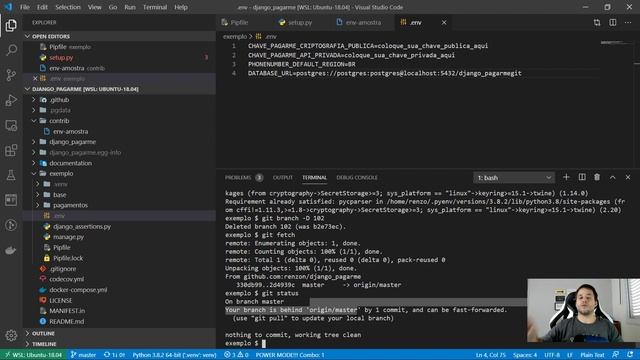
Task: Open the Explorer view in activity bar
Action: [11, 25]
